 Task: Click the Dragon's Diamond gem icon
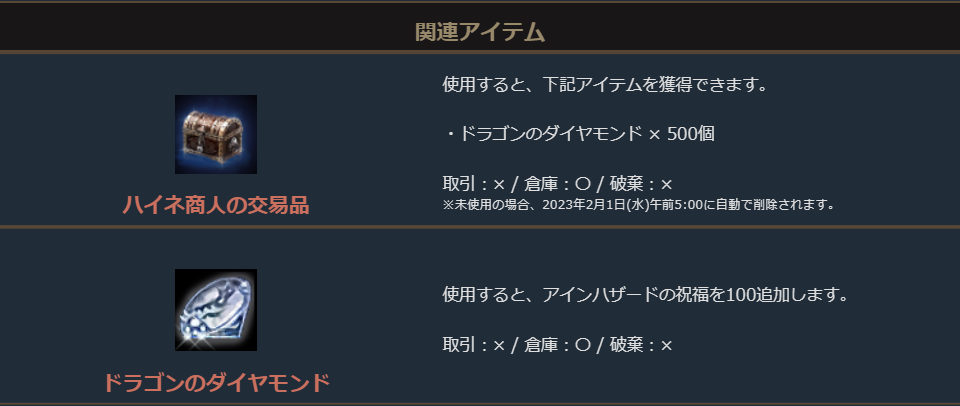pos(216,310)
